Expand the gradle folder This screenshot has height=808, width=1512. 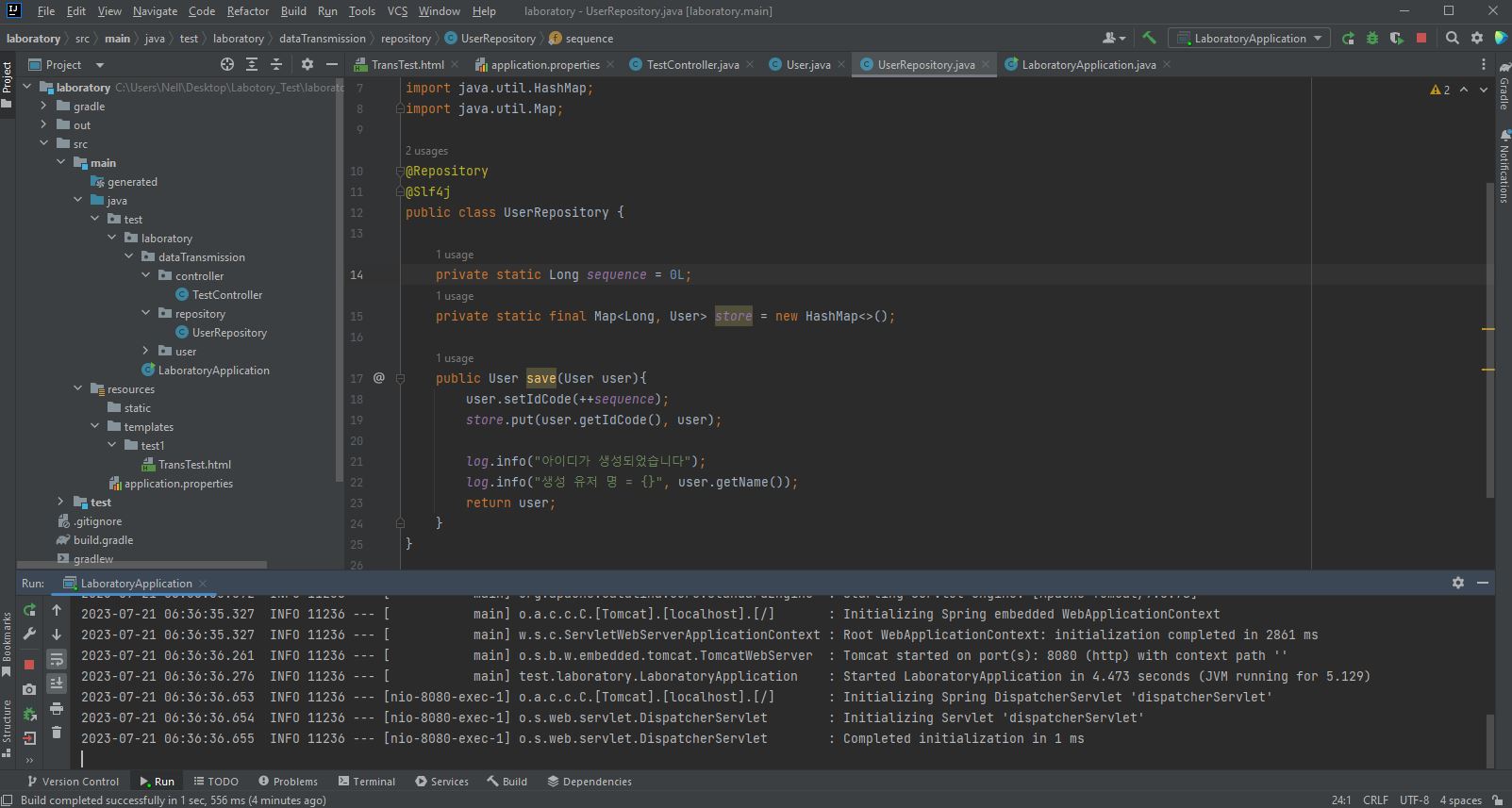[43, 106]
